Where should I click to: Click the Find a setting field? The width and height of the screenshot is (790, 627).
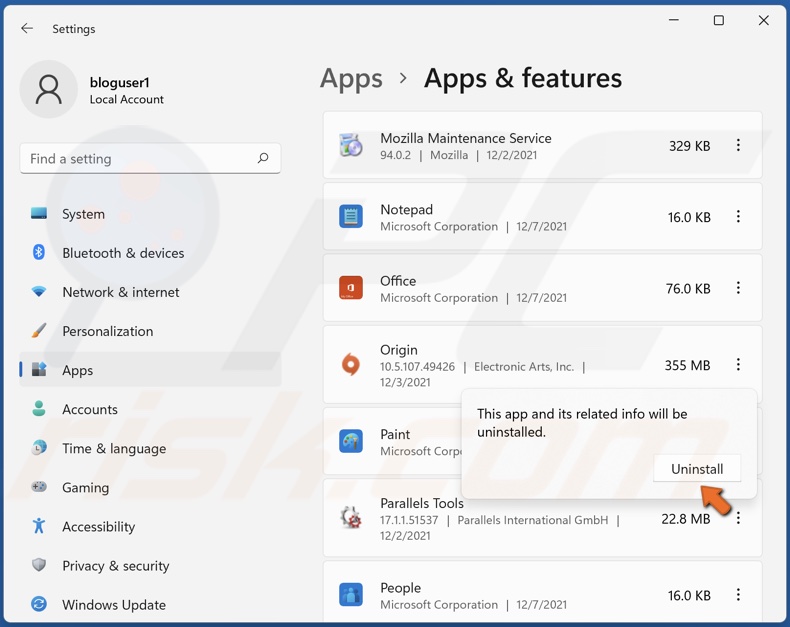[150, 158]
